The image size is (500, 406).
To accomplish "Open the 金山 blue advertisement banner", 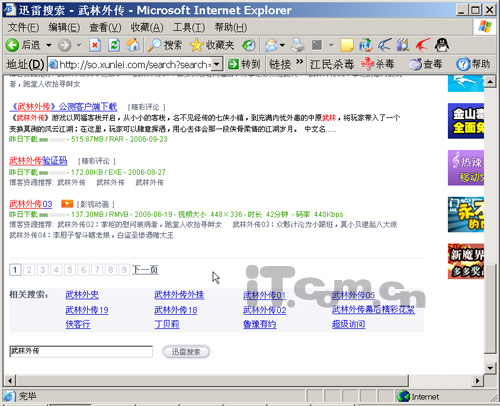I will [466, 121].
